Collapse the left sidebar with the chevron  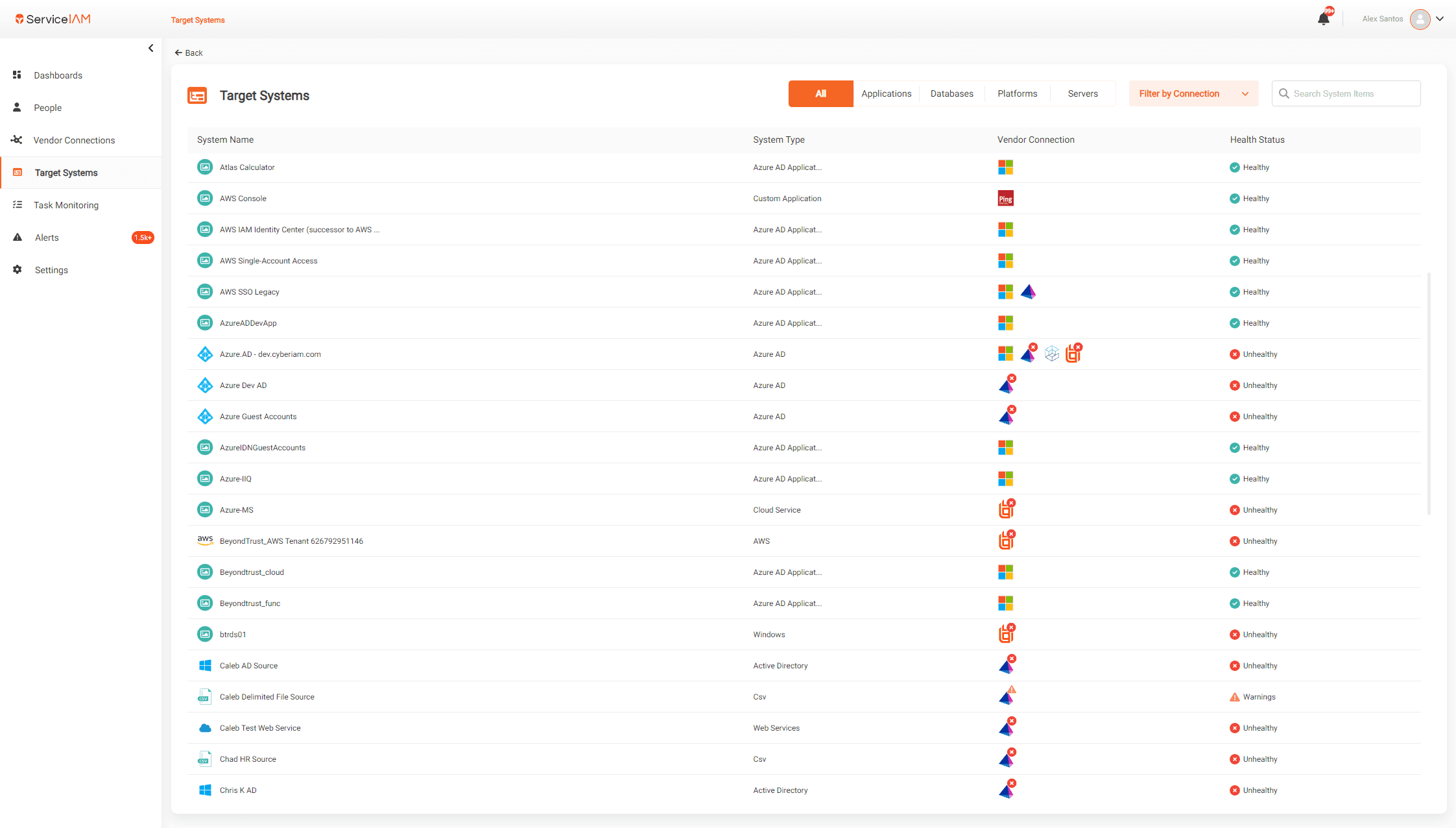150,48
